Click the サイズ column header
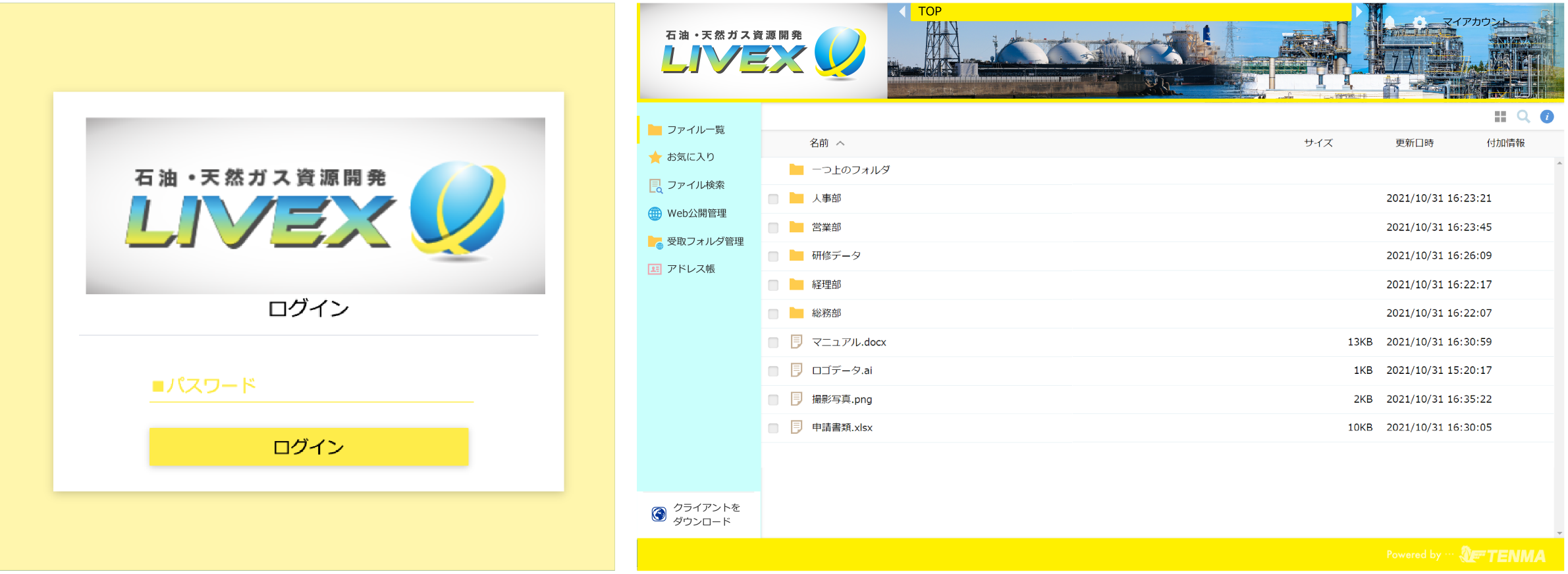 point(1318,143)
